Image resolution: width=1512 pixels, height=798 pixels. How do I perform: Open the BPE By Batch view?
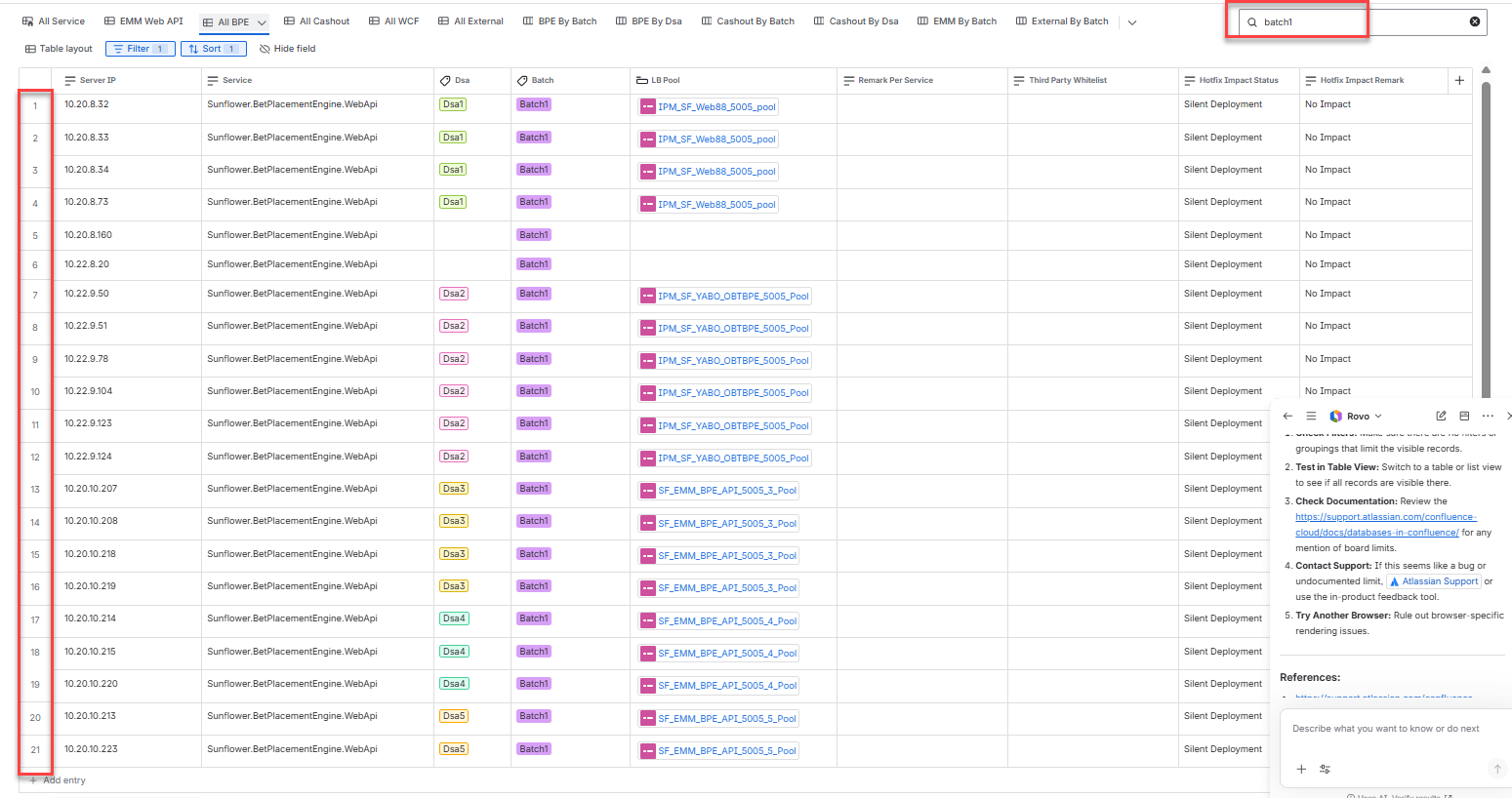point(559,21)
